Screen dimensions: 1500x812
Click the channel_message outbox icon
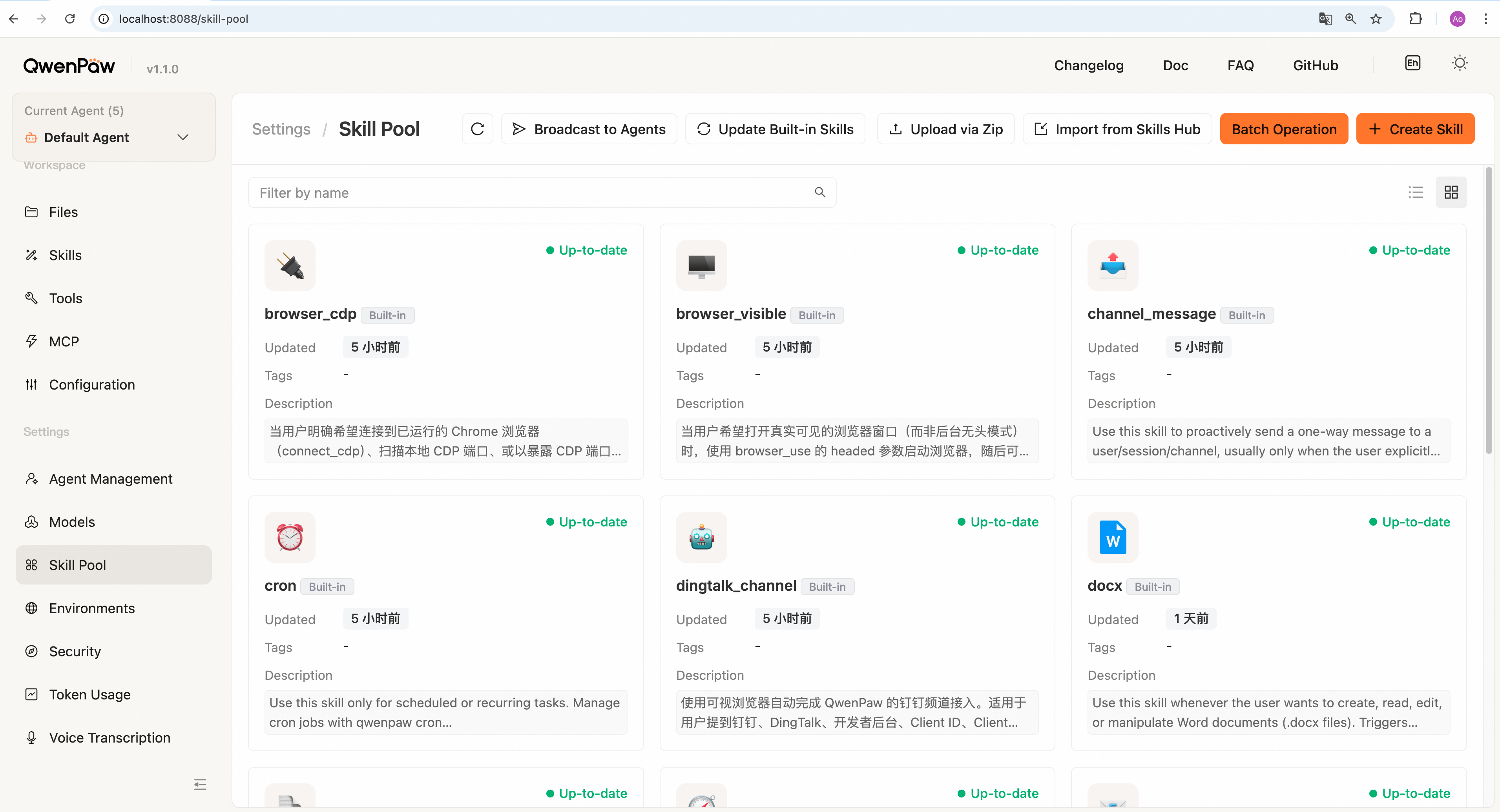pyautogui.click(x=1113, y=266)
